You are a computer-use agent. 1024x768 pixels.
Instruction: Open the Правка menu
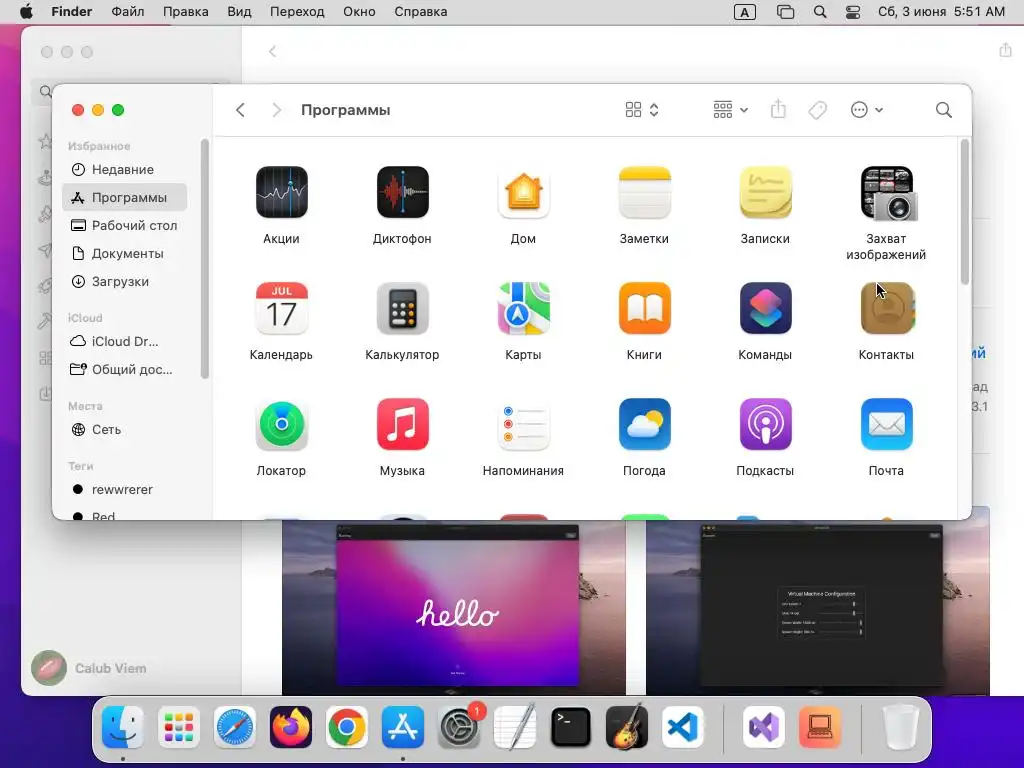[185, 12]
